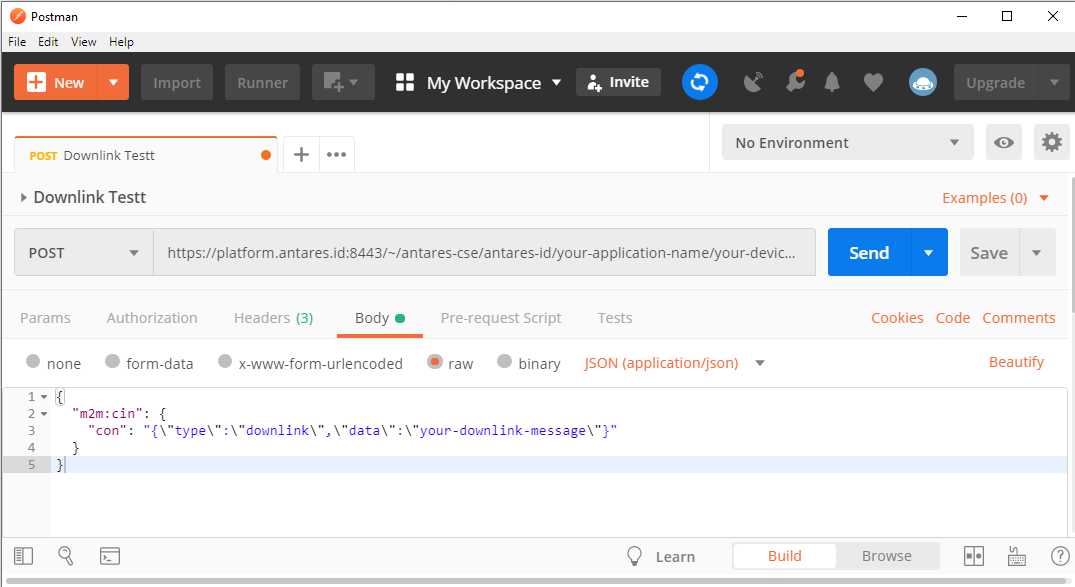
Task: Select the form-data body option
Action: tap(113, 363)
